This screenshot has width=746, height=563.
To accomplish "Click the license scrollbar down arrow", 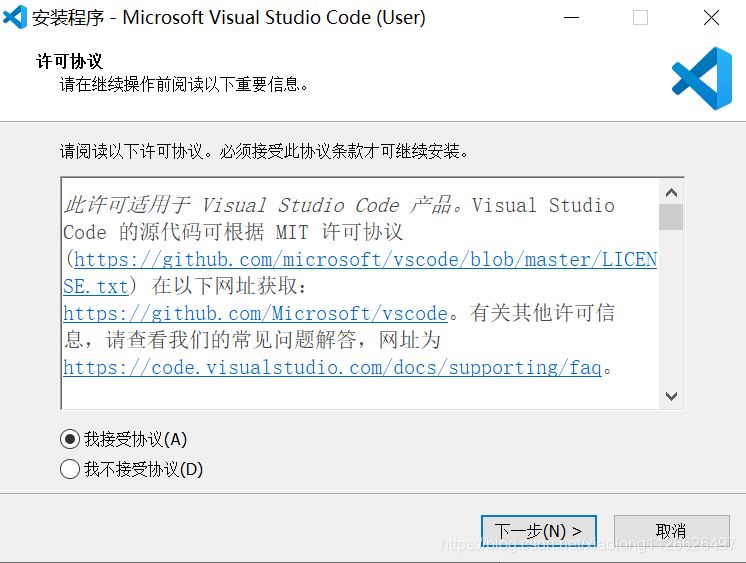I will tap(671, 396).
